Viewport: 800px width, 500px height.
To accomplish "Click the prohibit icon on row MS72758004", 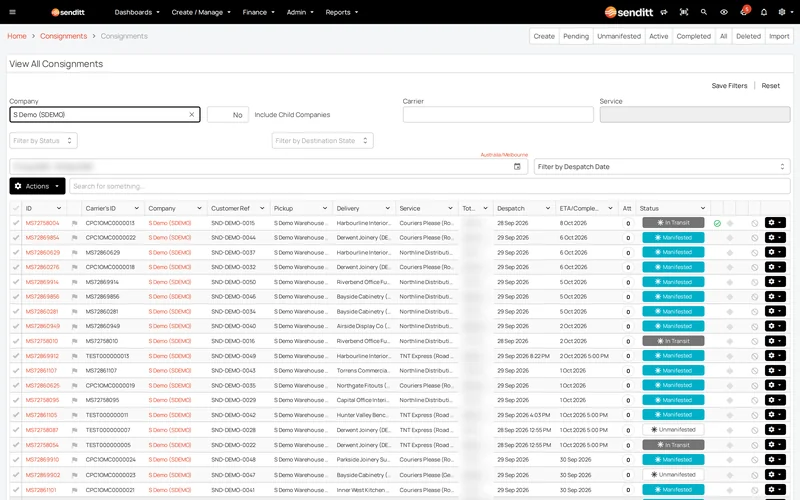I will 755,223.
